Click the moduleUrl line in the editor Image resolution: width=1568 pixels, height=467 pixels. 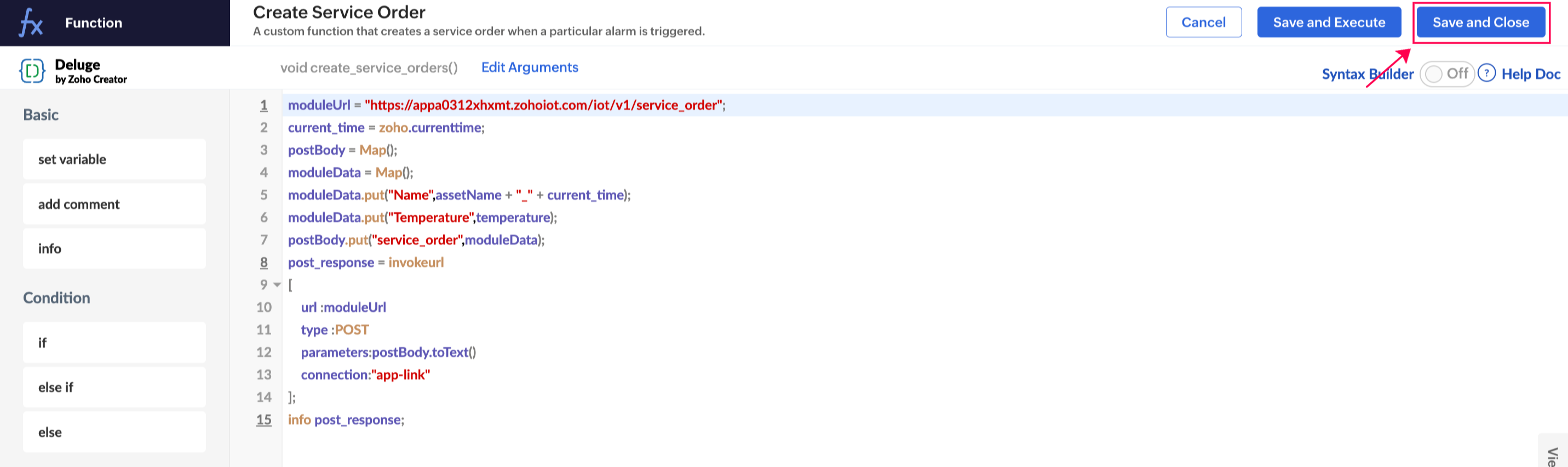pos(507,105)
